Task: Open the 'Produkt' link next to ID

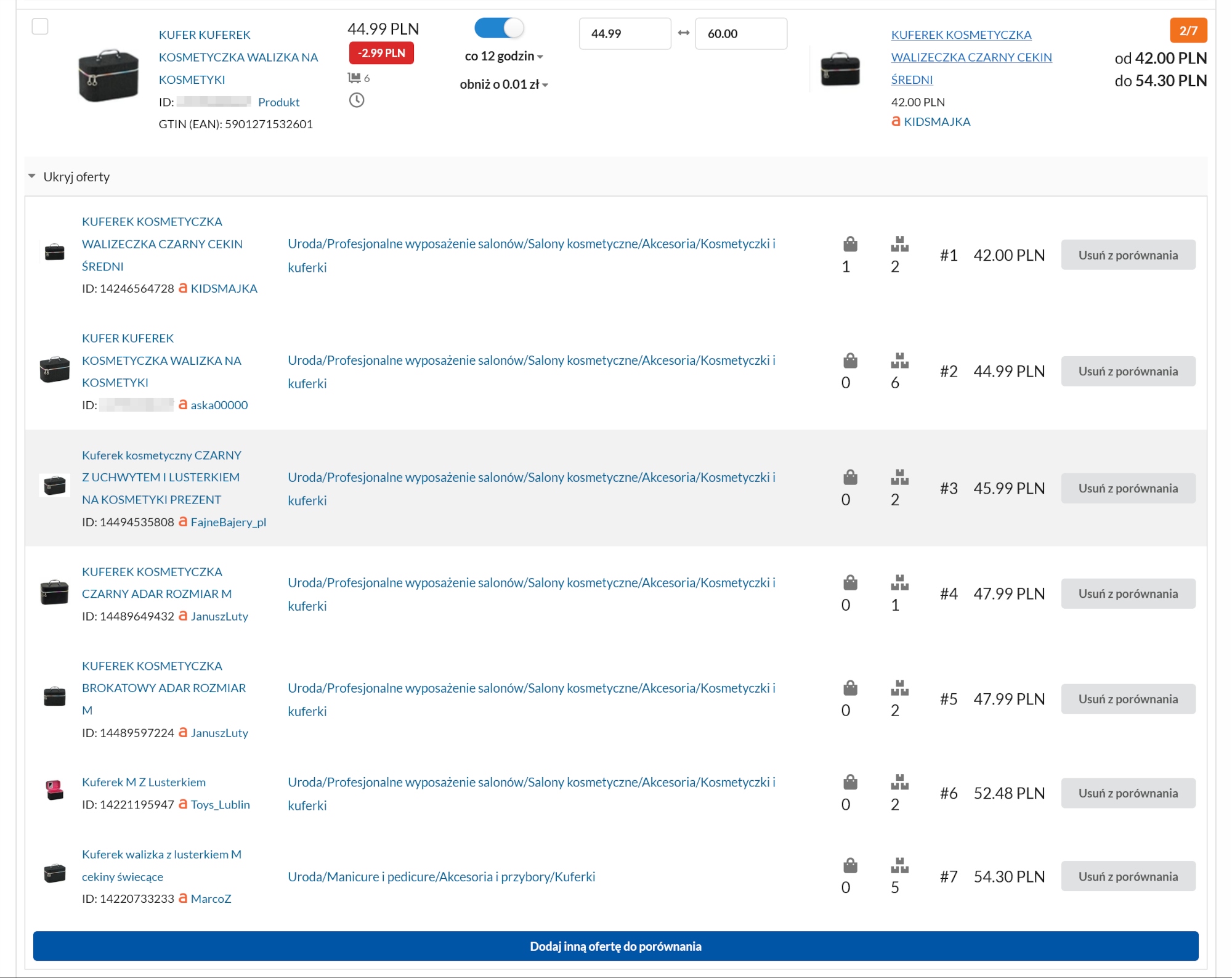Action: (278, 102)
